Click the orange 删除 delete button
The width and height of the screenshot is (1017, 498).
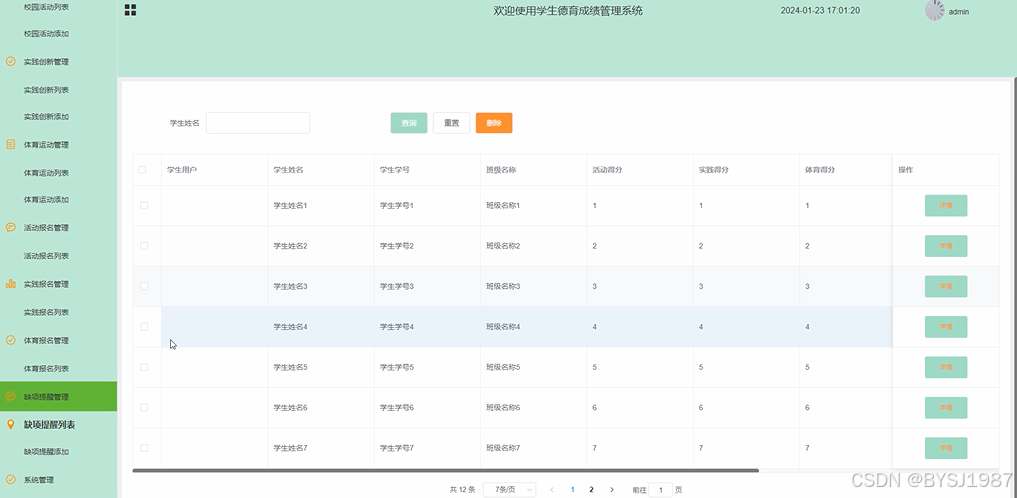pos(494,123)
